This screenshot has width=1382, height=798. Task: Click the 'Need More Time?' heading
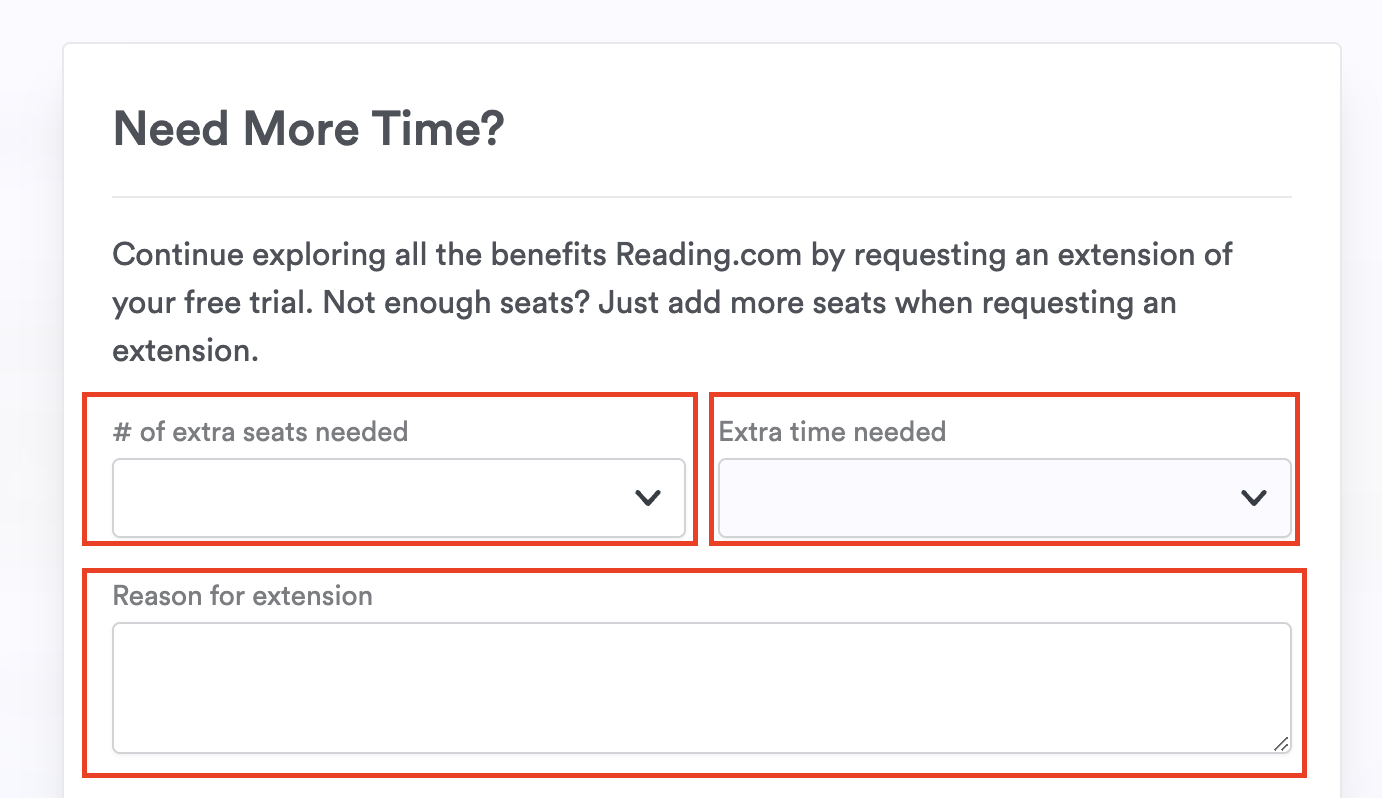point(308,130)
